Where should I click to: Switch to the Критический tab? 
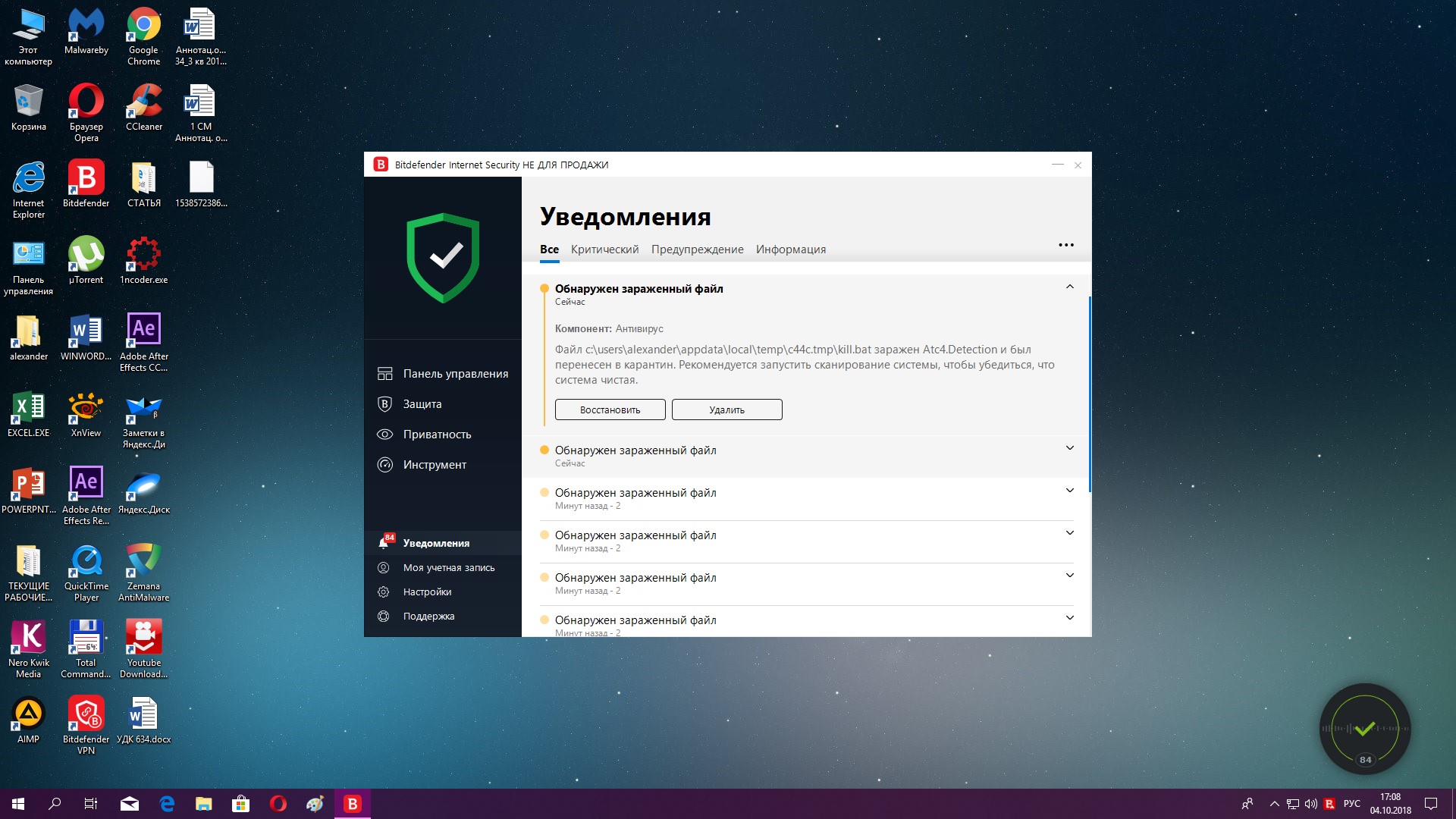click(x=604, y=249)
